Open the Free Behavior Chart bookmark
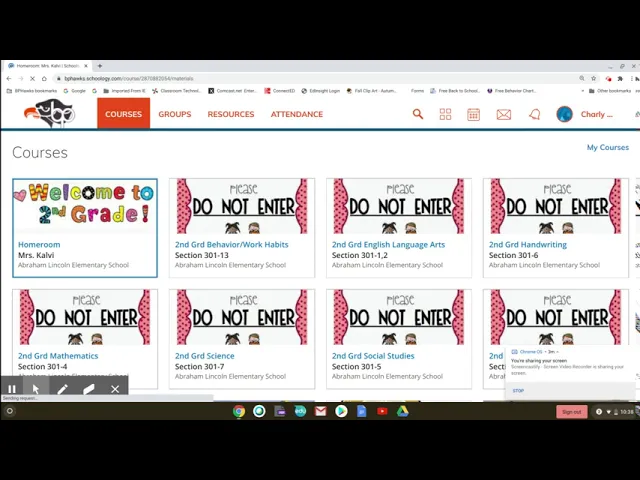 tap(511, 91)
